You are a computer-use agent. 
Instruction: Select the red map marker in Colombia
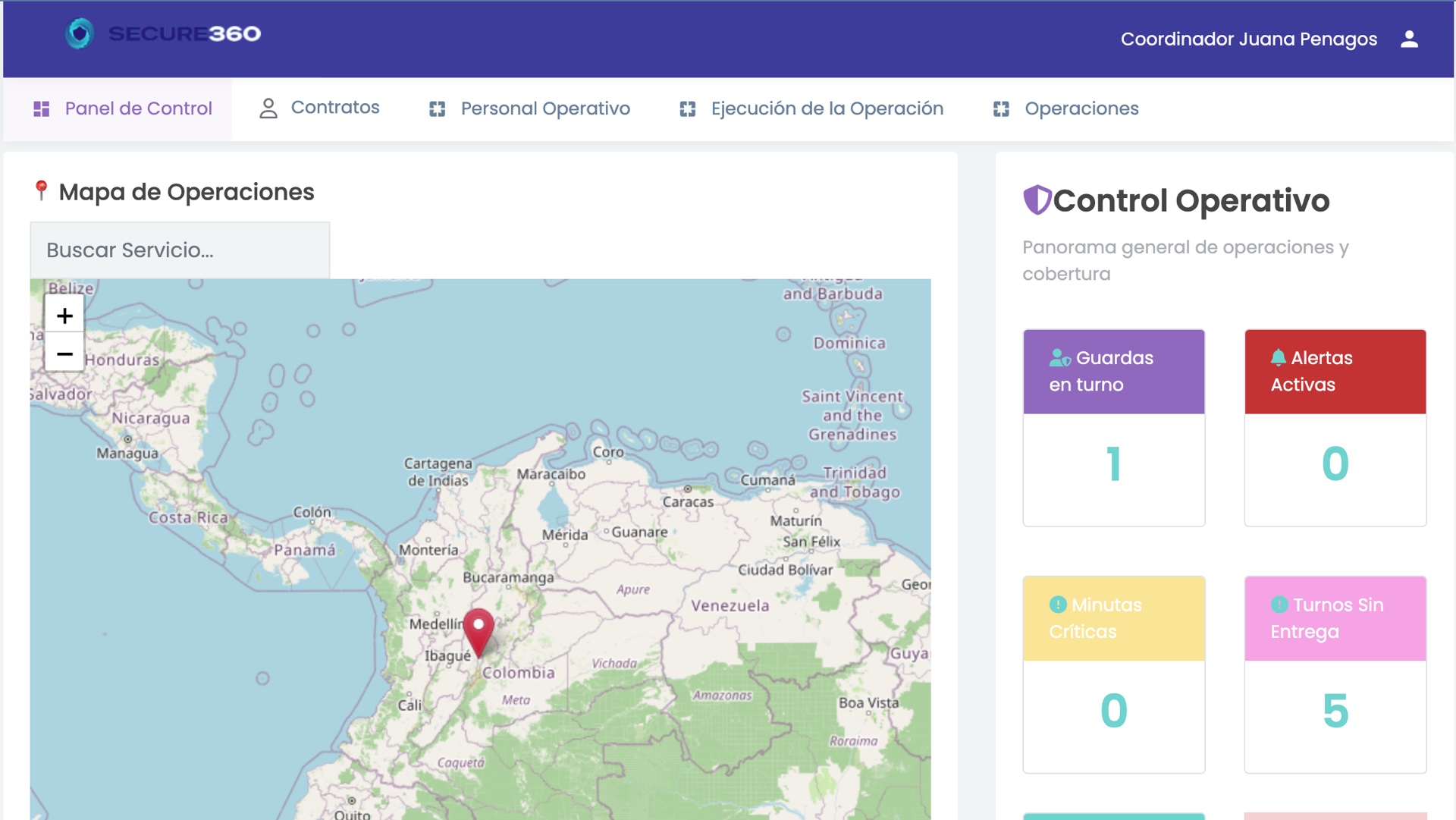tap(479, 631)
